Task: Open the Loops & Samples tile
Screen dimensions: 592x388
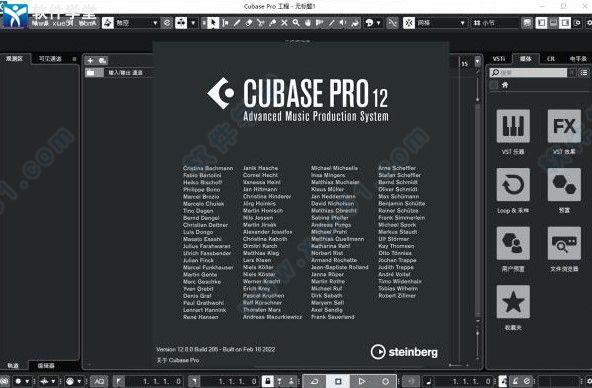Action: coord(513,185)
